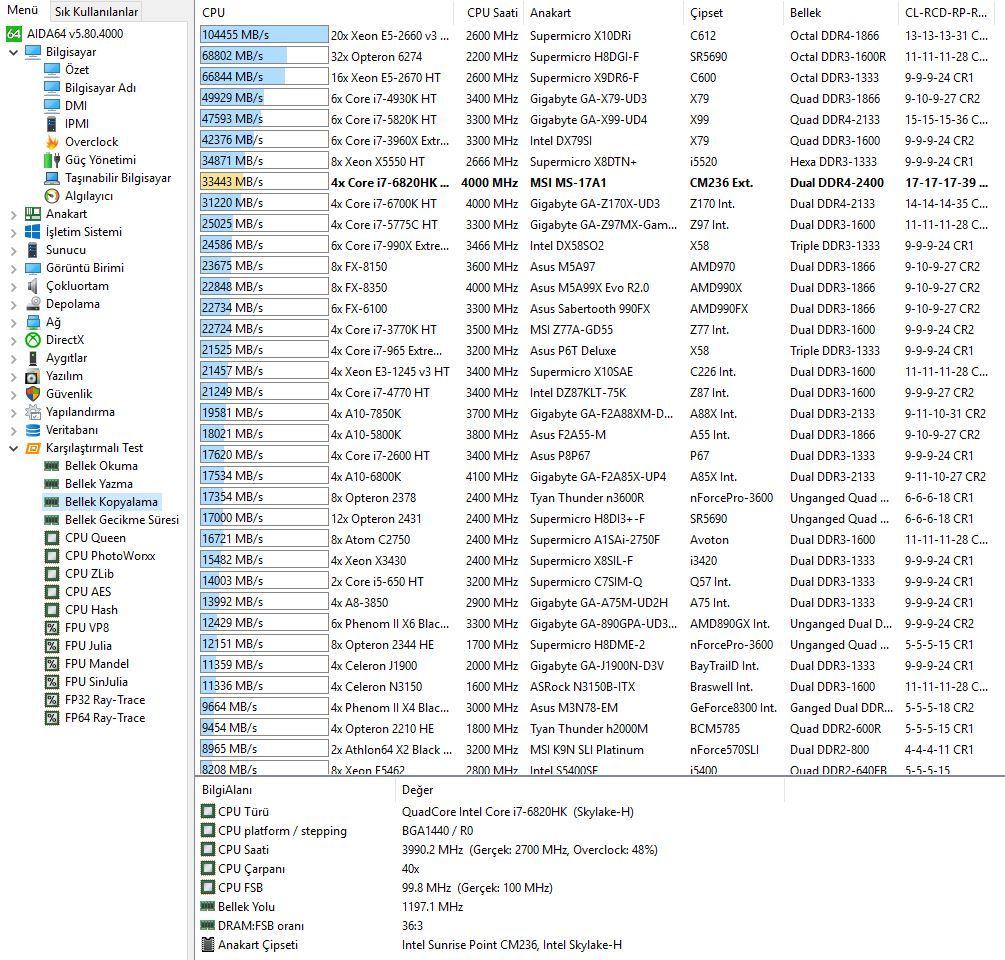Sort by the Bellek column header
1005x960 pixels.
(x=840, y=12)
